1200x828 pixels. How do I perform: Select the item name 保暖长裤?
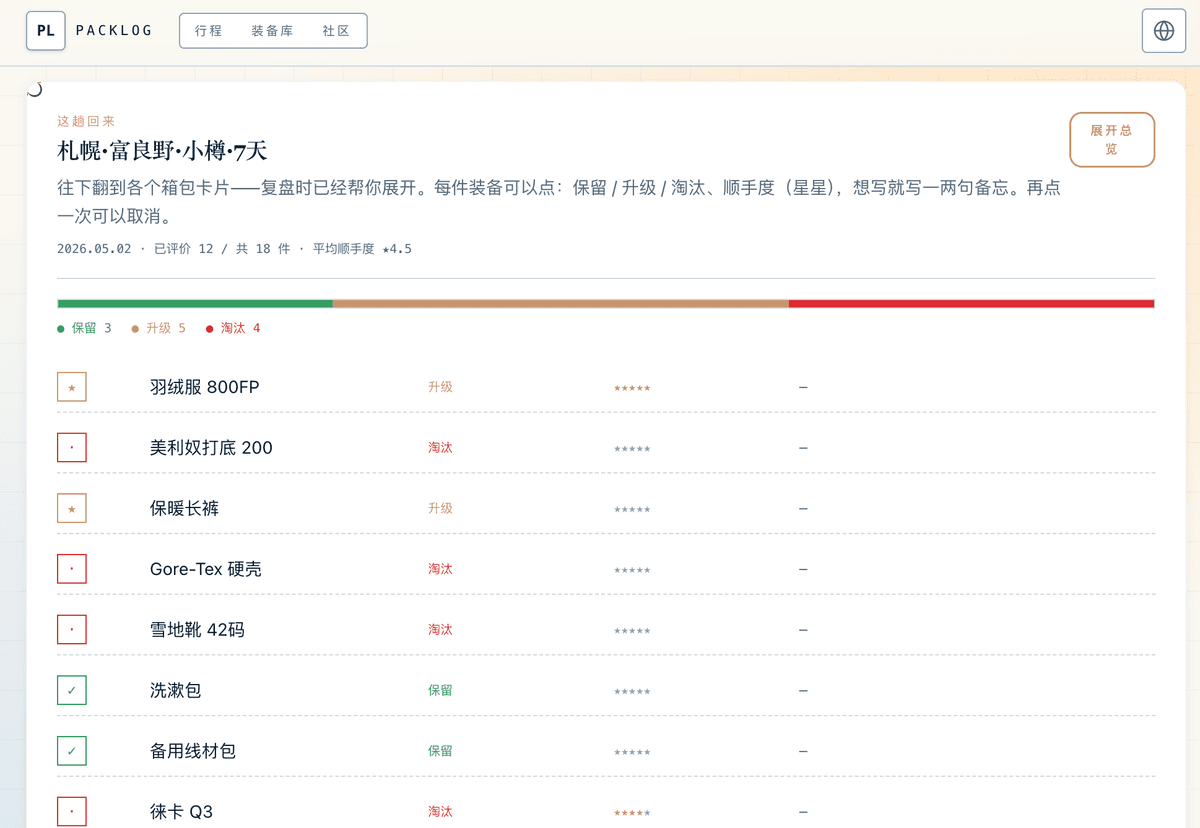(x=184, y=508)
